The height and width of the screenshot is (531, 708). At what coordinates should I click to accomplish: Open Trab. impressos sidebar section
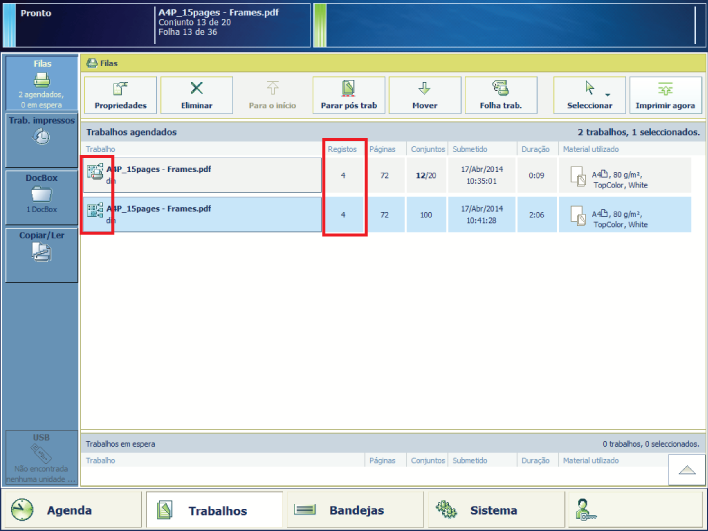(x=42, y=140)
